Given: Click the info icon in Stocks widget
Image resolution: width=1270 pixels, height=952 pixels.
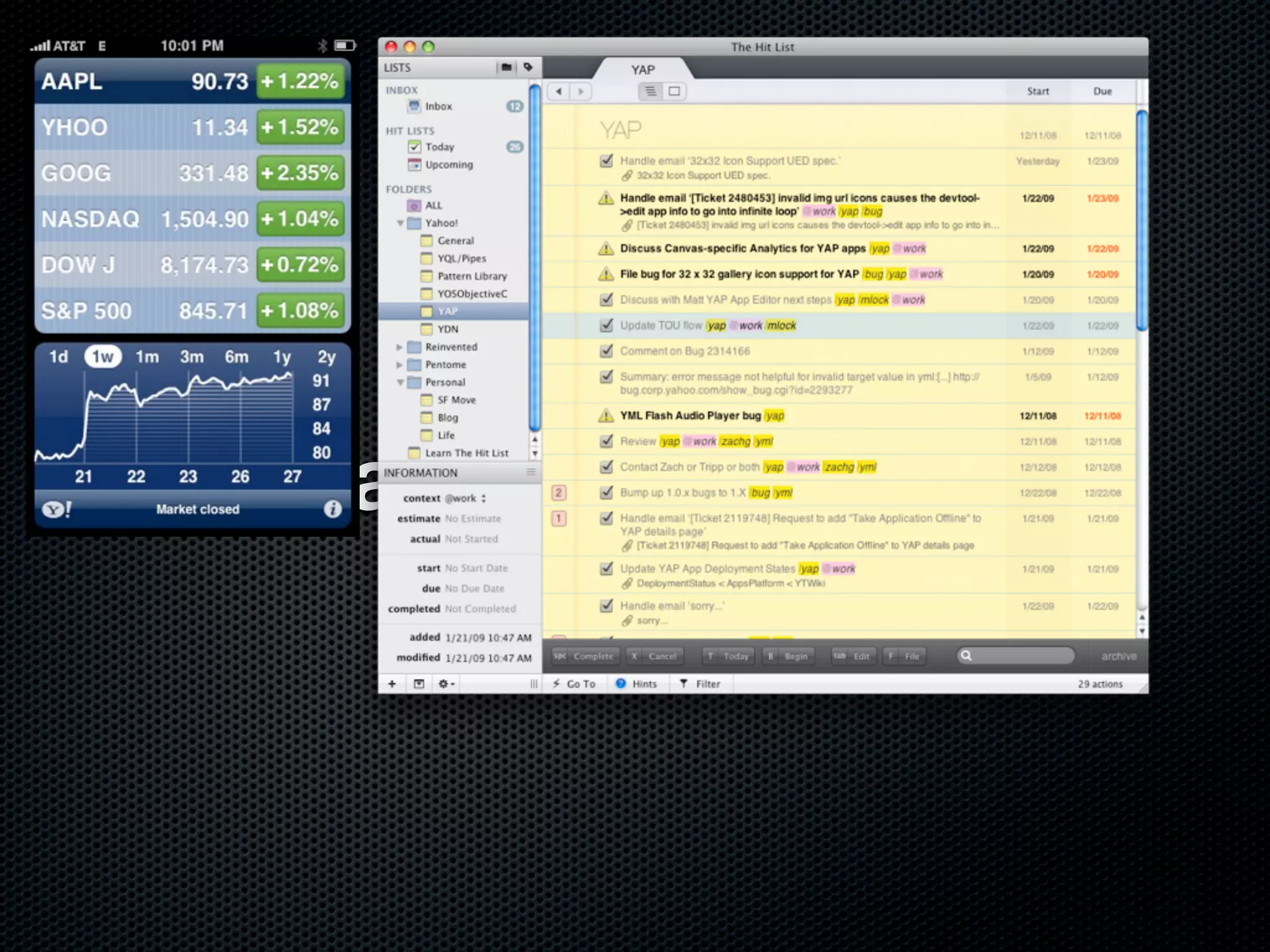Looking at the screenshot, I should coord(332,509).
